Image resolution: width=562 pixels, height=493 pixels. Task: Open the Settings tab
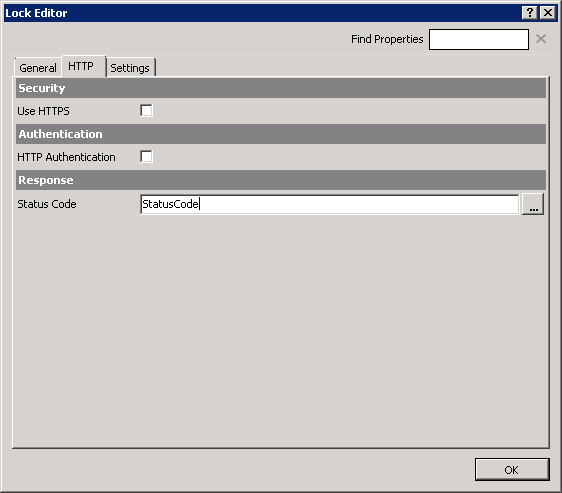coord(130,68)
